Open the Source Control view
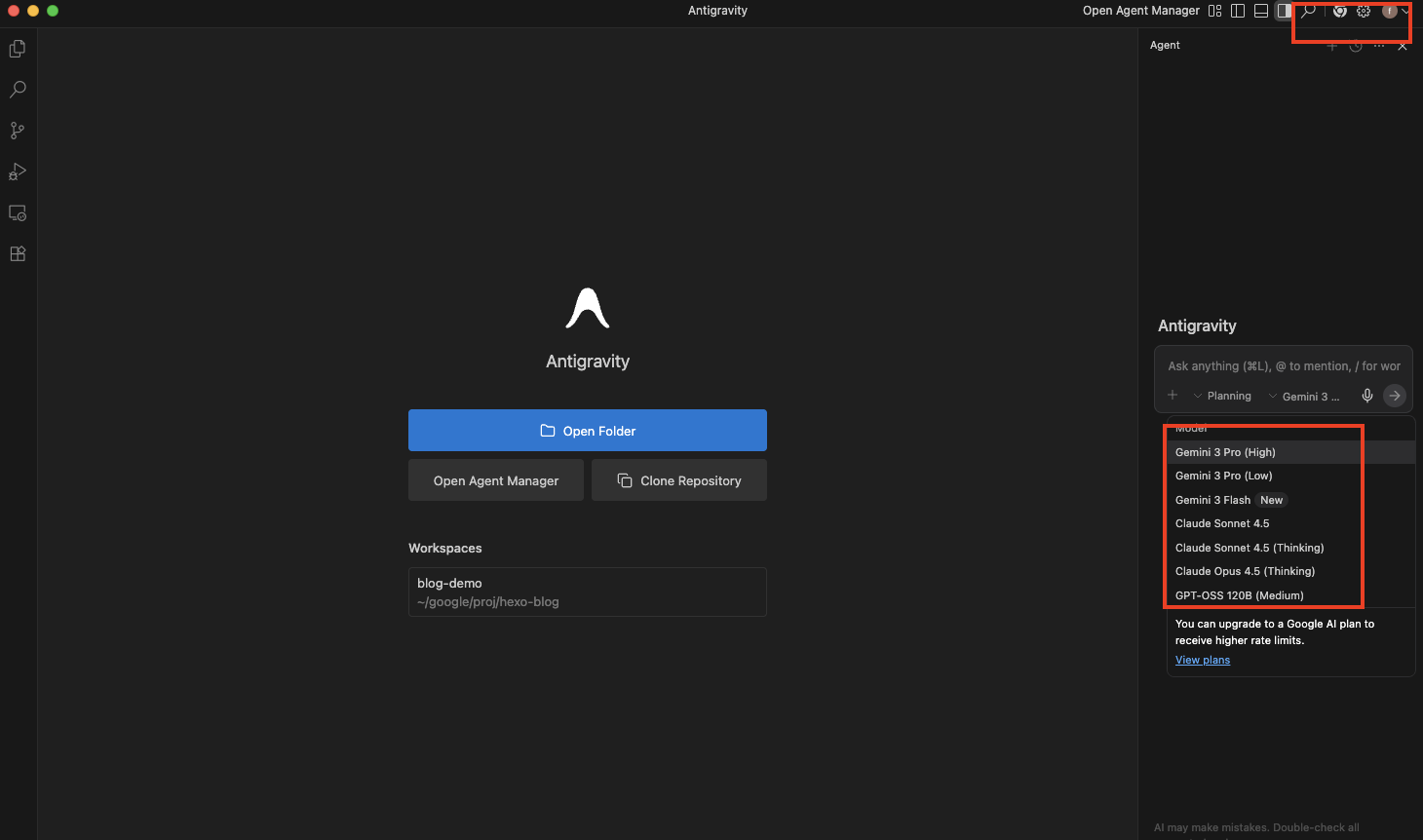The width and height of the screenshot is (1423, 840). (18, 131)
